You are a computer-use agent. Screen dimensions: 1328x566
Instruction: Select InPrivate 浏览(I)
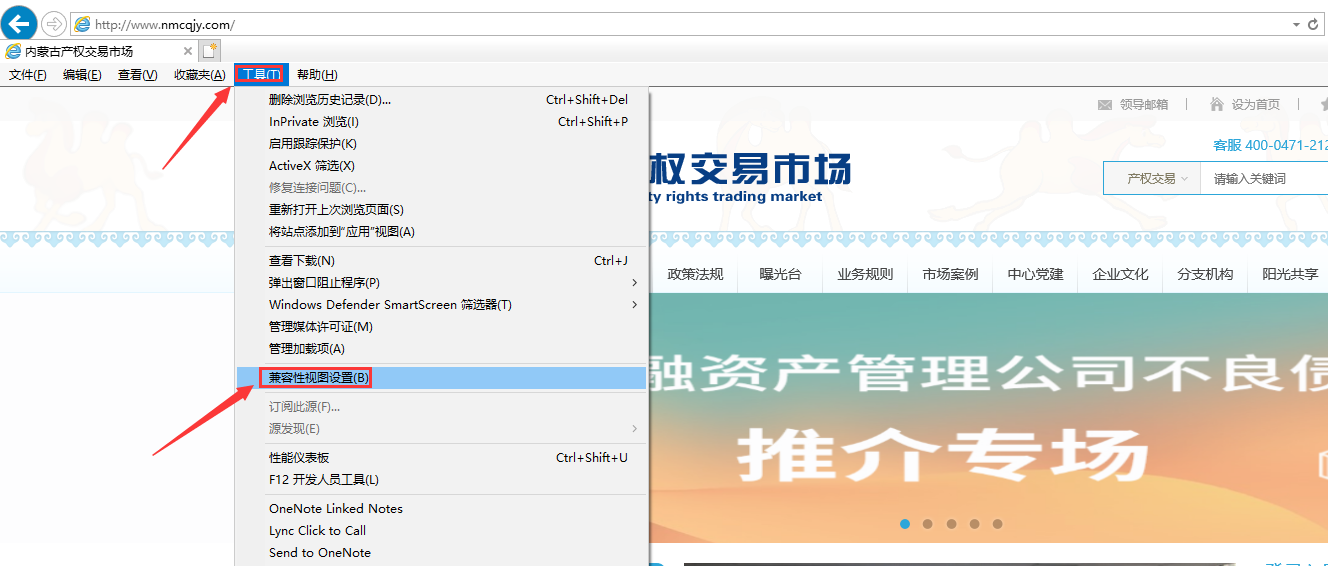[442, 122]
